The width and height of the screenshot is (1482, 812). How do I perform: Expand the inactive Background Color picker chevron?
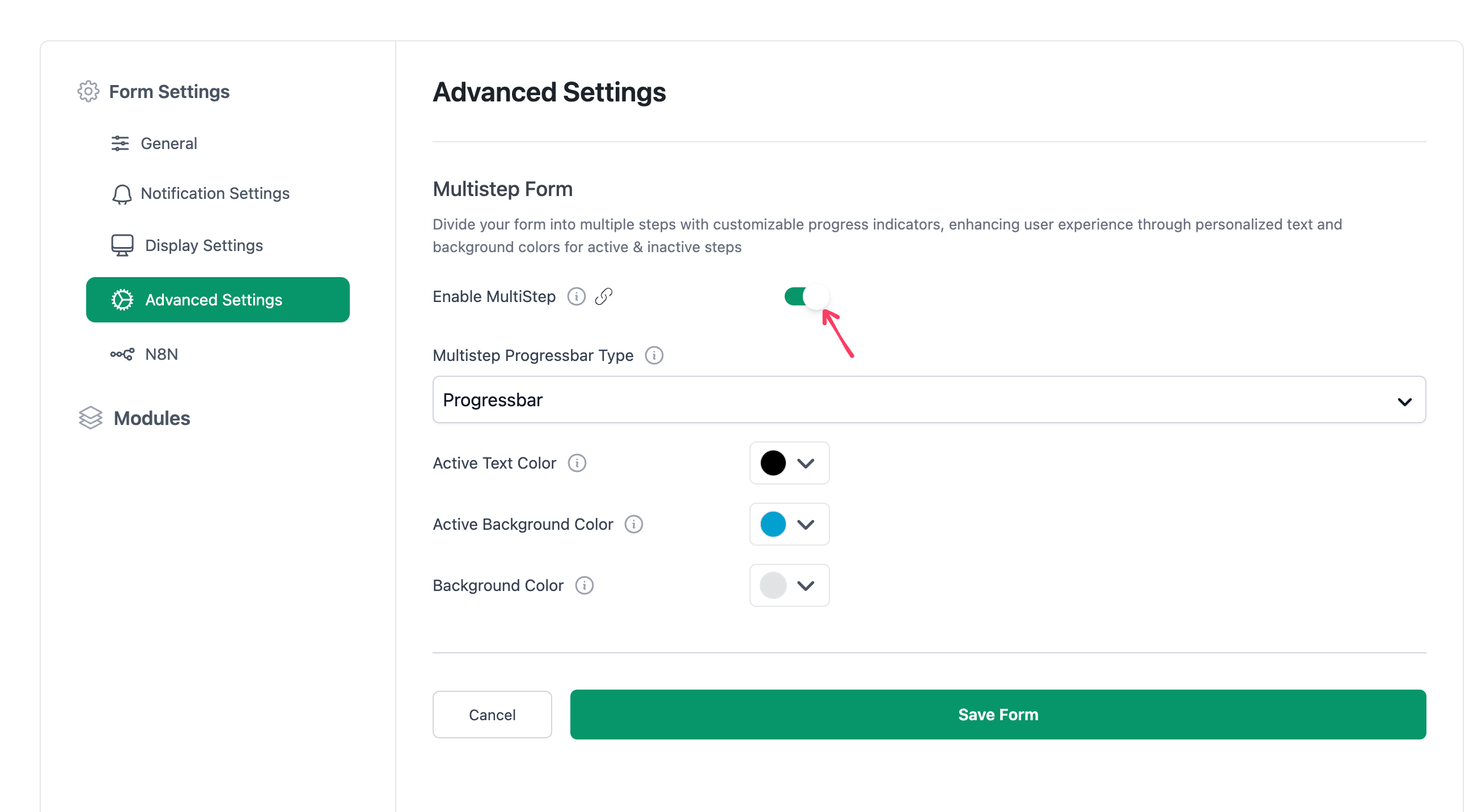806,585
